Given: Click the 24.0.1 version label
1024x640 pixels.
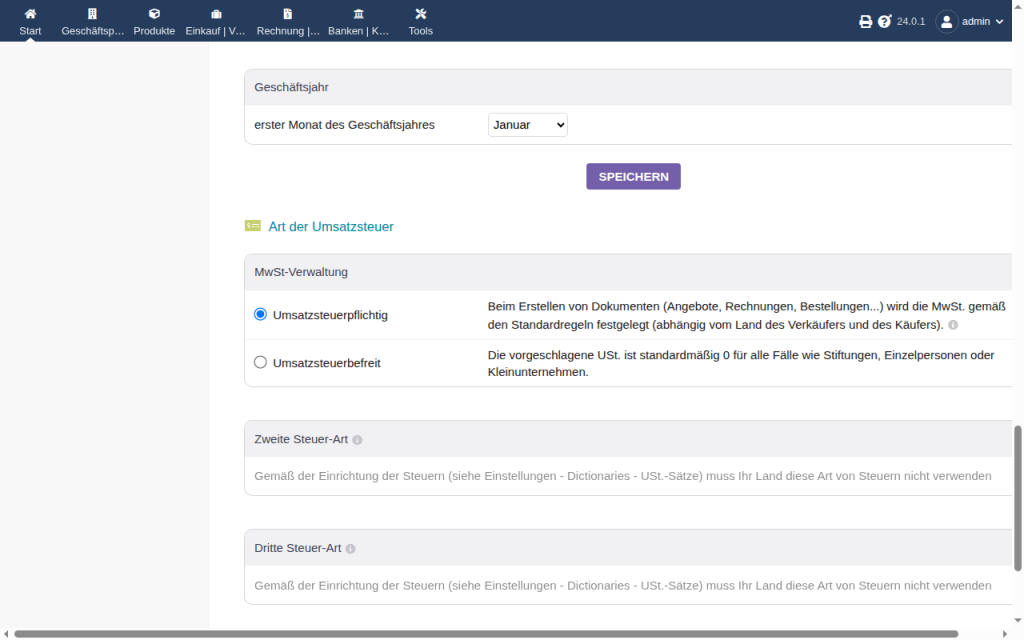Looking at the screenshot, I should [x=911, y=22].
